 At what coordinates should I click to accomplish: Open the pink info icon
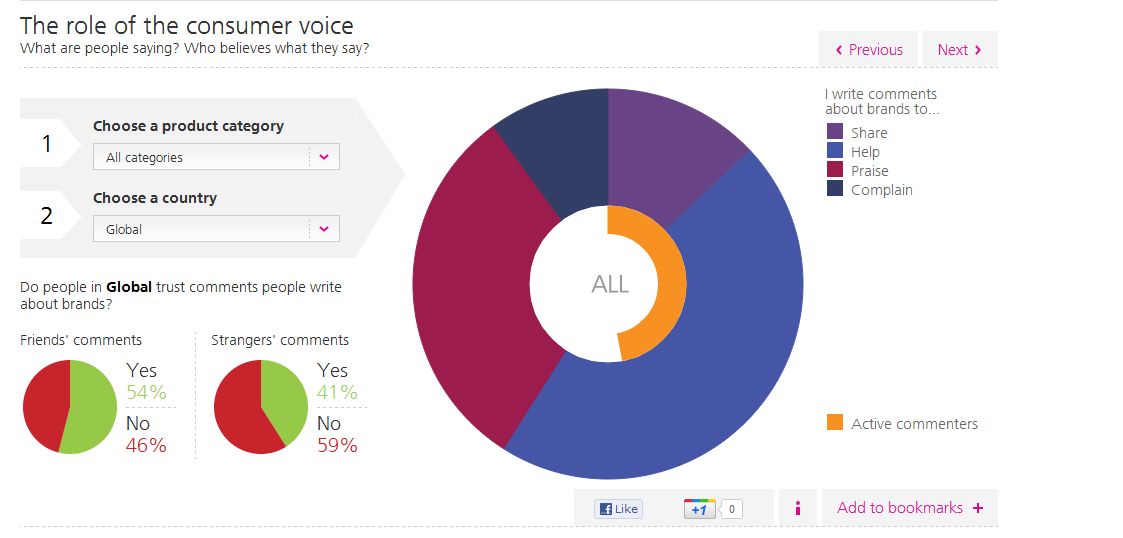797,508
